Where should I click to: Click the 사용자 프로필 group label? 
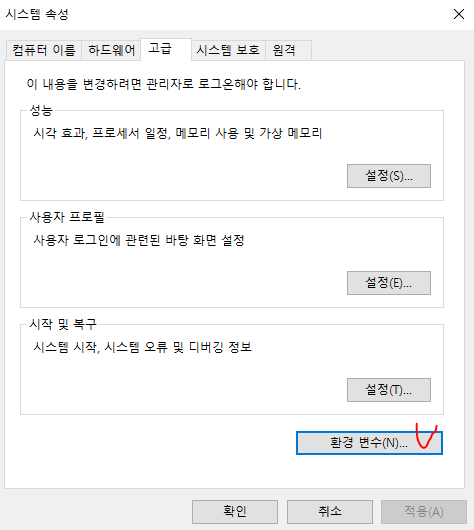(x=67, y=217)
